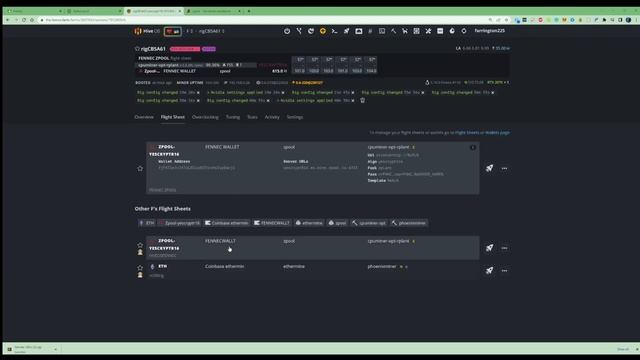This screenshot has width=640, height=360.
Task: Click Show all in the downloads bar
Action: coord(622,349)
